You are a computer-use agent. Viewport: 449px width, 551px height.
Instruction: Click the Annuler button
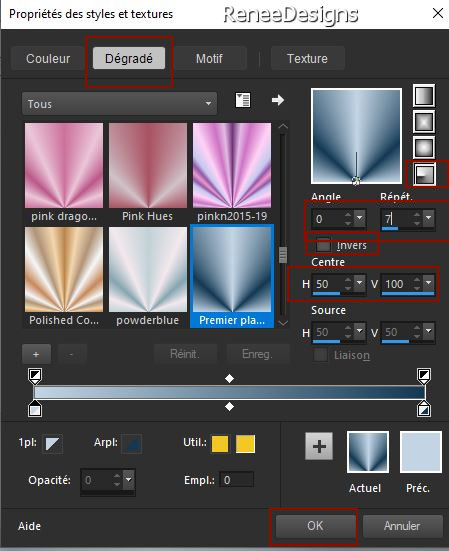(x=402, y=526)
